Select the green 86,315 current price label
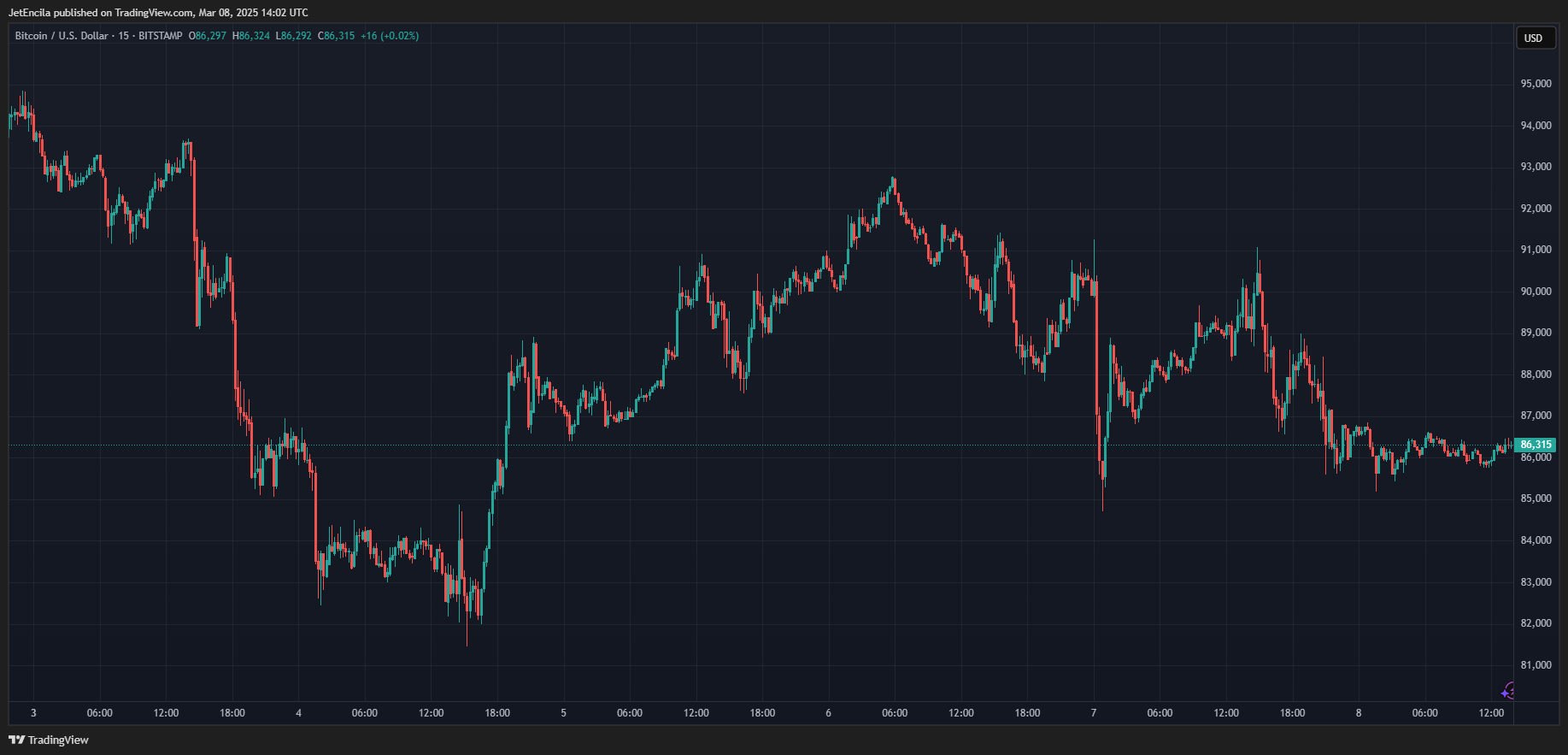The height and width of the screenshot is (755, 1568). (x=1536, y=445)
